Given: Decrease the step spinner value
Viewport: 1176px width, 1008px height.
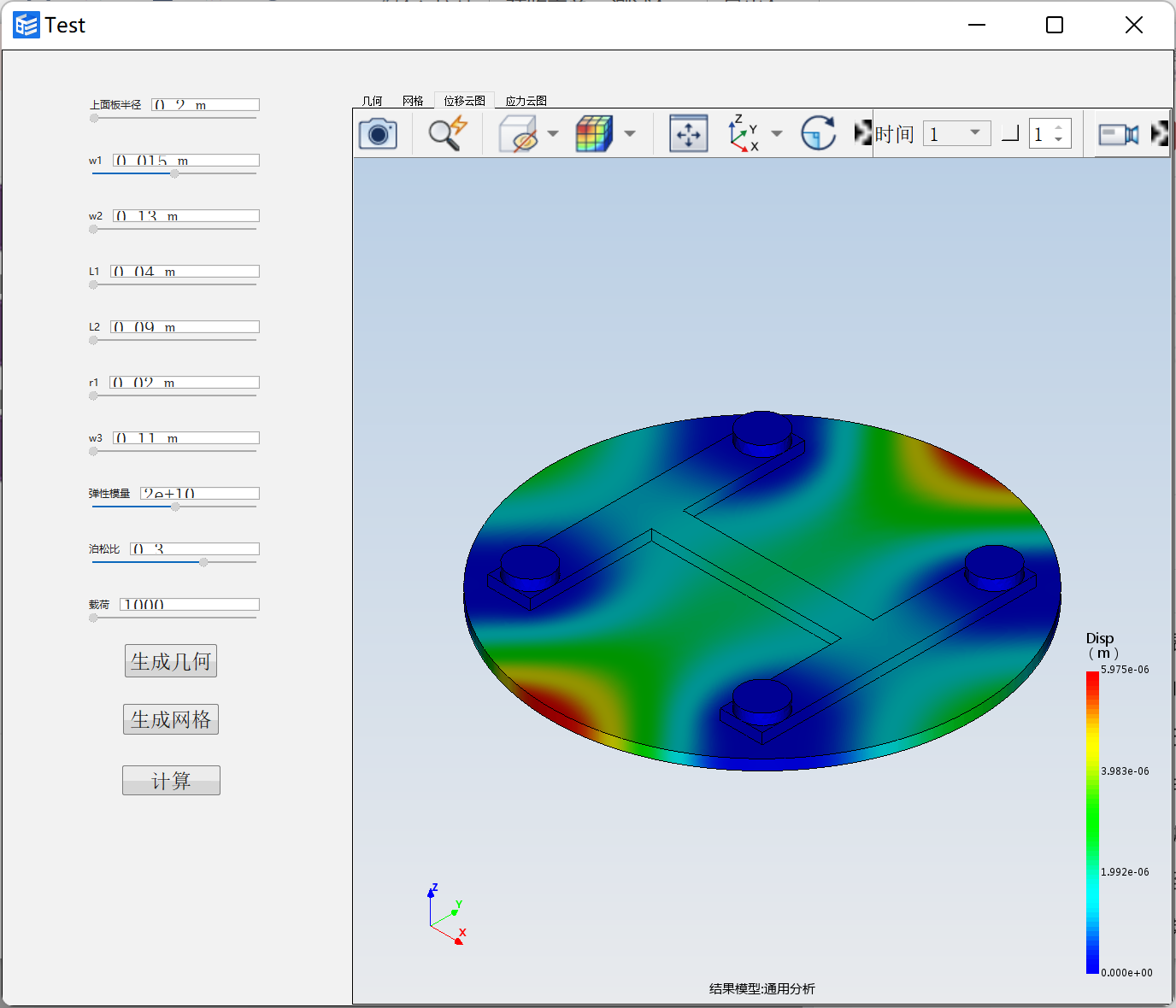Looking at the screenshot, I should pyautogui.click(x=1059, y=139).
